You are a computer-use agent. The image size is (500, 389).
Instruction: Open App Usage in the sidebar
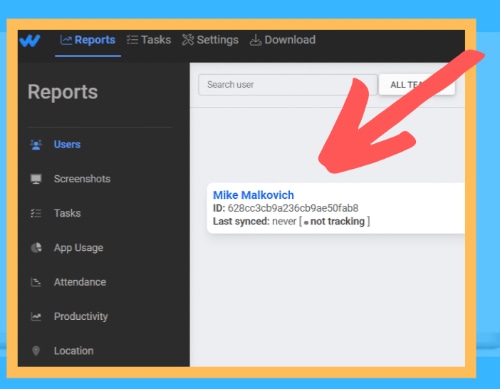tap(78, 248)
